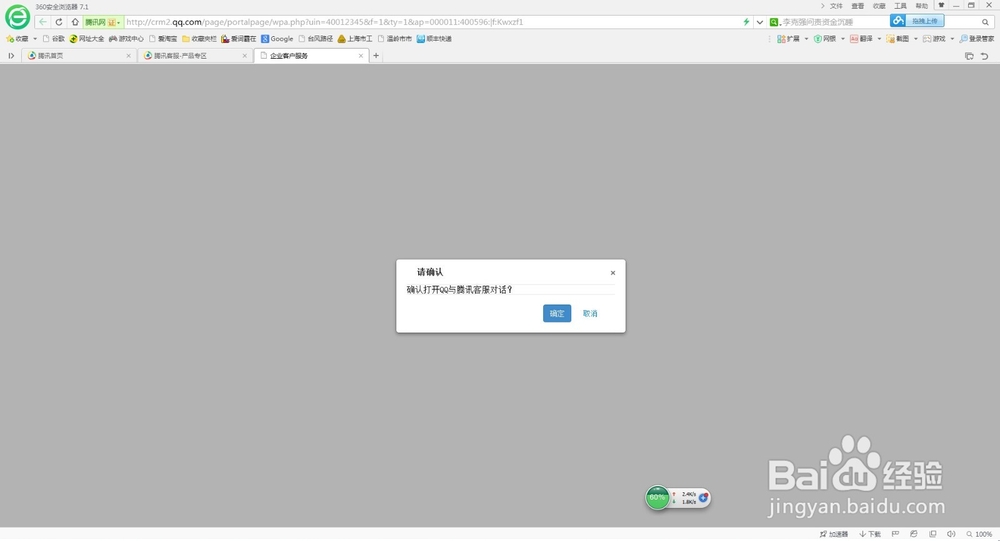Click the blue plus icon on speed widget
The width and height of the screenshot is (1000, 541).
pos(703,498)
